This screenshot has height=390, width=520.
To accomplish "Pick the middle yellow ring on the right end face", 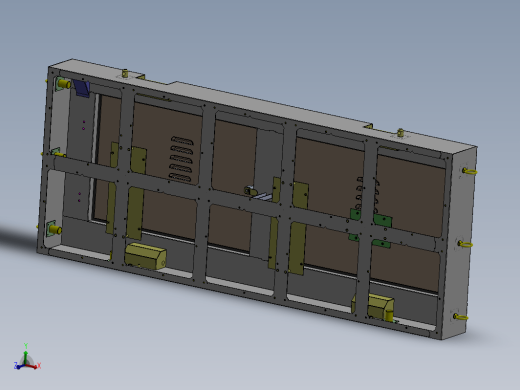I will pyautogui.click(x=465, y=244).
